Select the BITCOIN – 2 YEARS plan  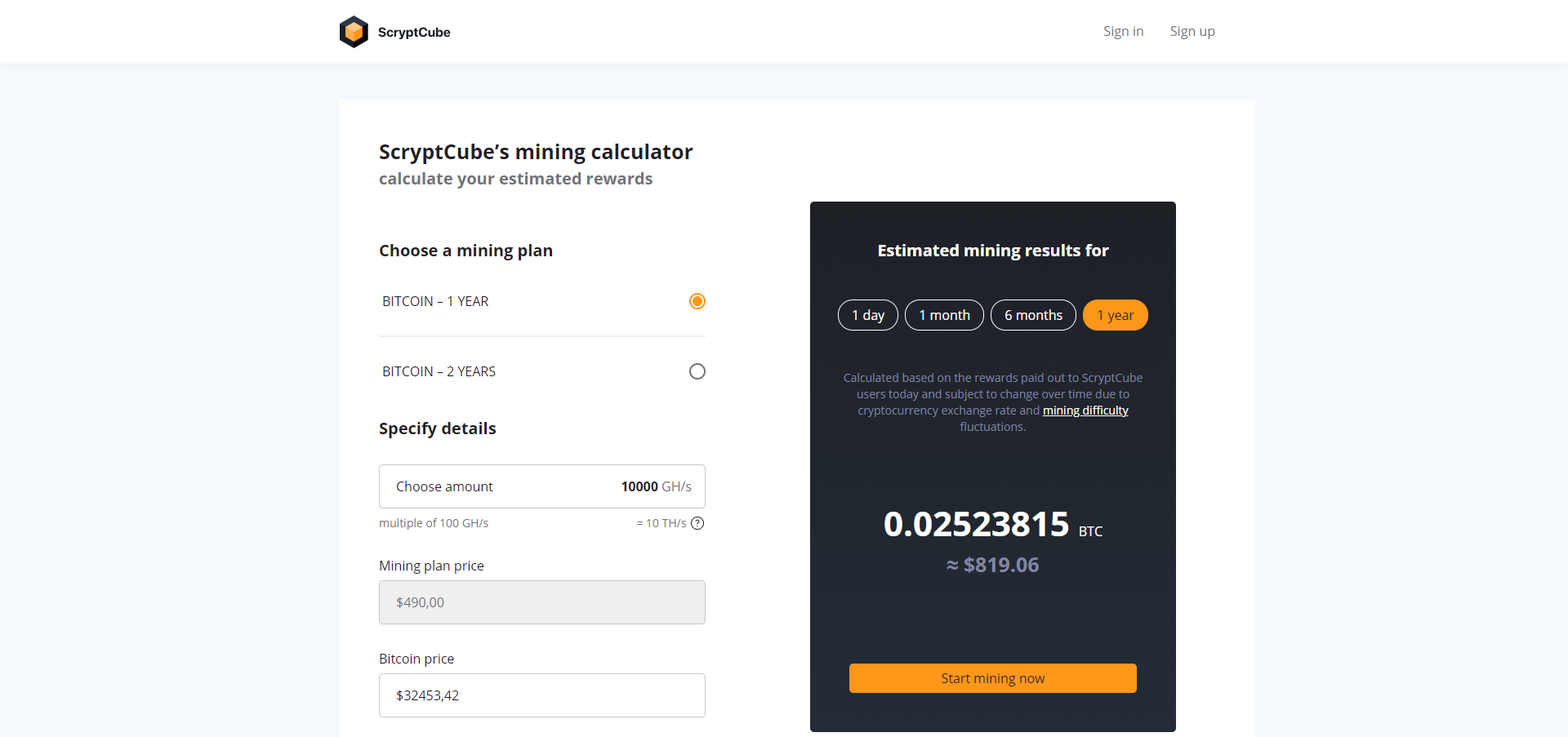tap(697, 371)
